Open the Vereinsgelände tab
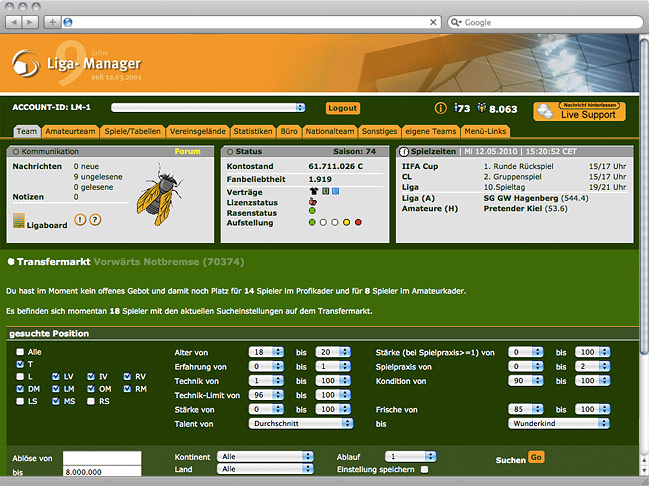Image resolution: width=649 pixels, height=486 pixels. (198, 131)
